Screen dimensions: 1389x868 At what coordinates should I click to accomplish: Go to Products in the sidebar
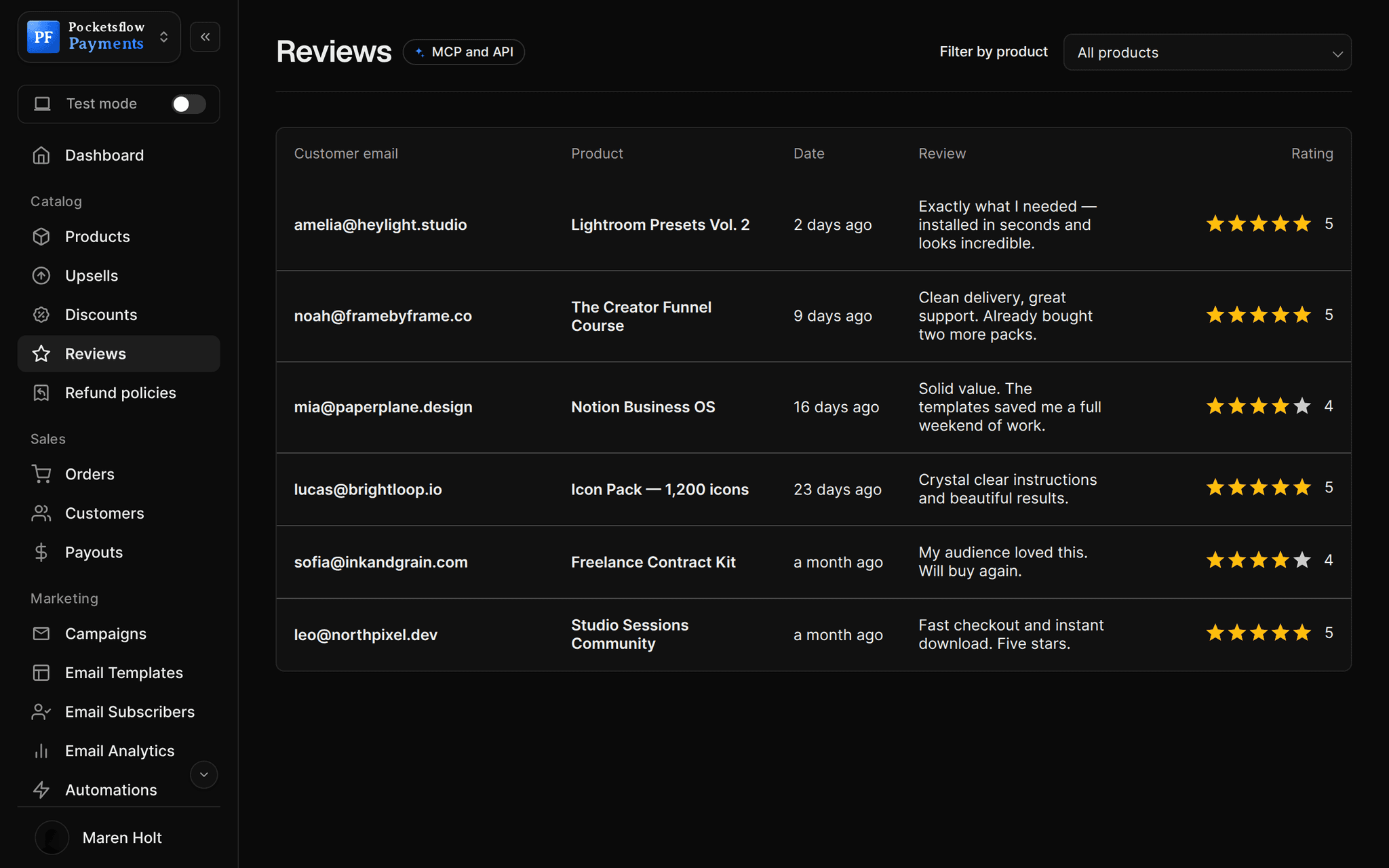pyautogui.click(x=119, y=237)
